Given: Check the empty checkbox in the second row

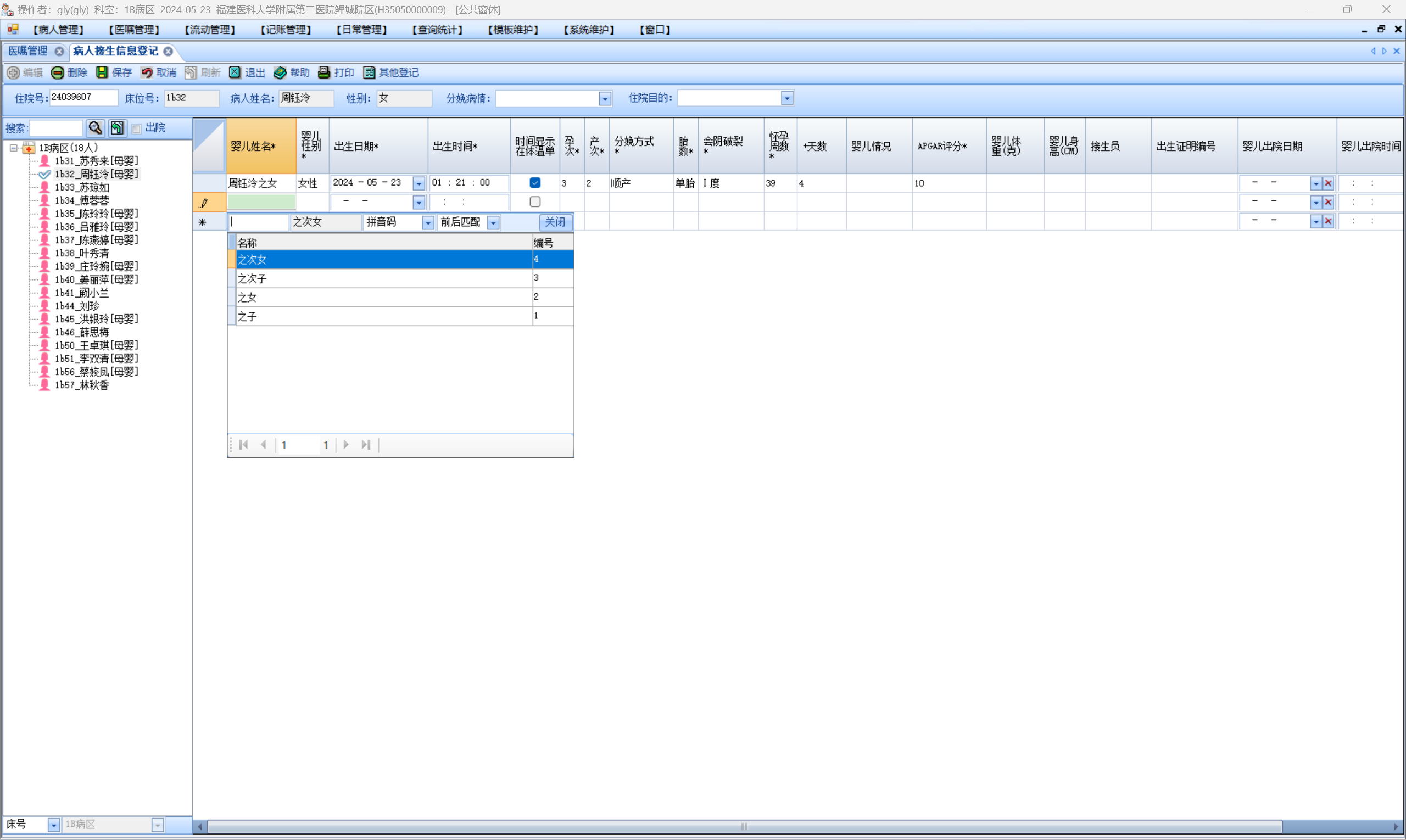Looking at the screenshot, I should pos(534,201).
